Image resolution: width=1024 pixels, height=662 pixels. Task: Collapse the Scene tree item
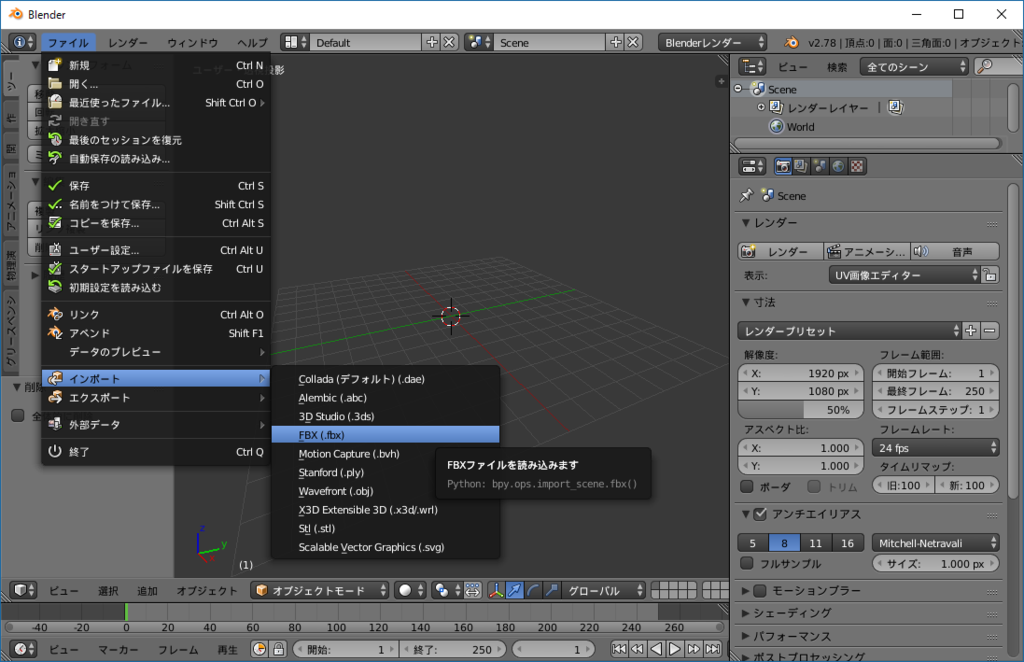pyautogui.click(x=739, y=89)
